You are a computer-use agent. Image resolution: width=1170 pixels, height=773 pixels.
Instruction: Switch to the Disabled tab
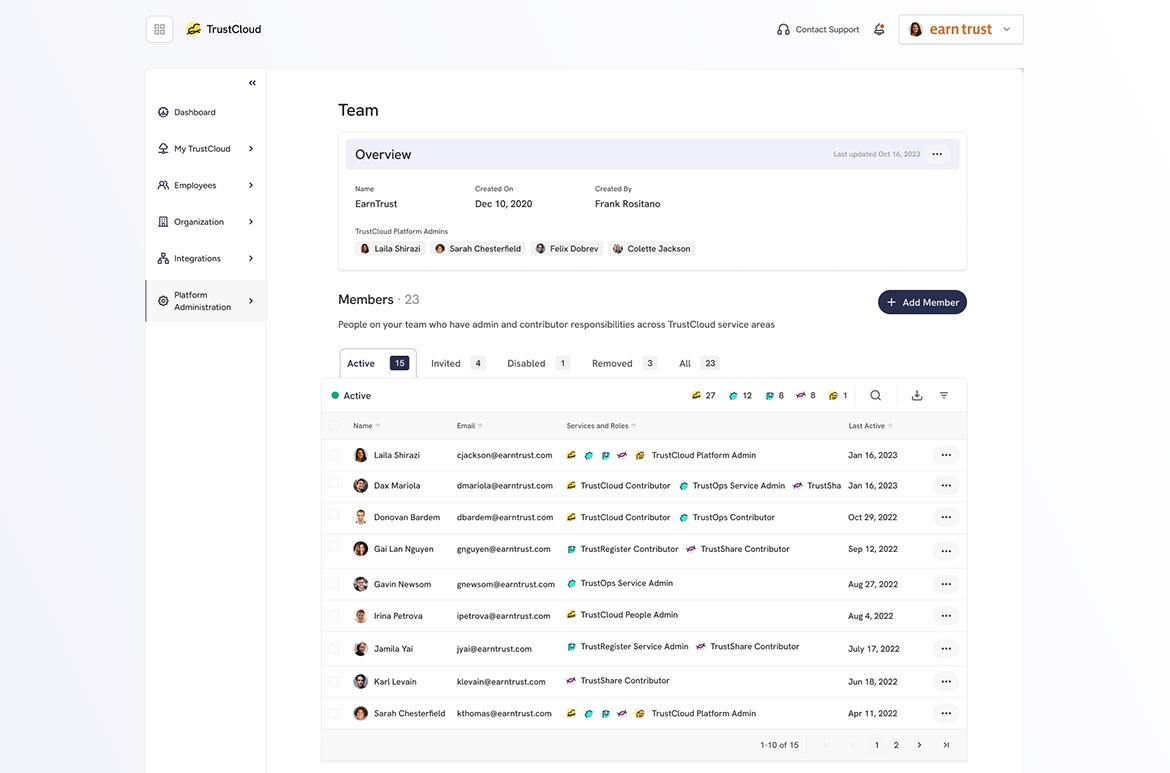pos(538,363)
